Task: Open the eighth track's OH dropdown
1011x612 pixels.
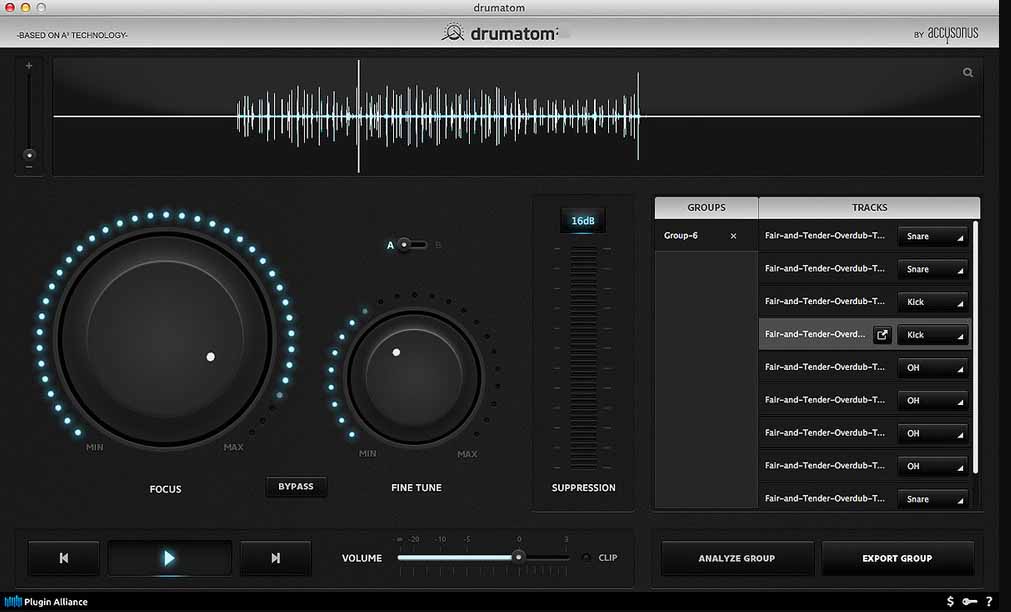Action: click(932, 467)
